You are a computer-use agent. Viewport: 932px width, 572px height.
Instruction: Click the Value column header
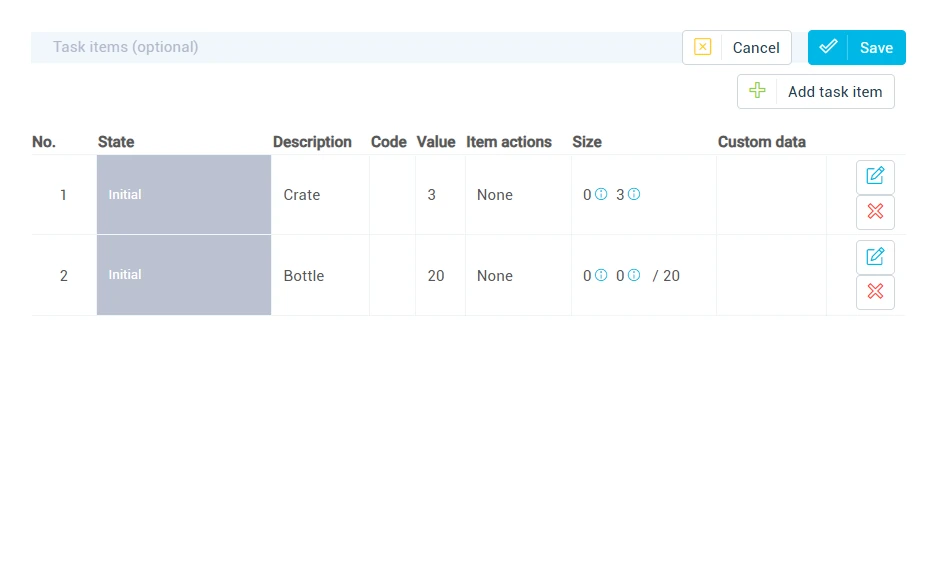[436, 142]
